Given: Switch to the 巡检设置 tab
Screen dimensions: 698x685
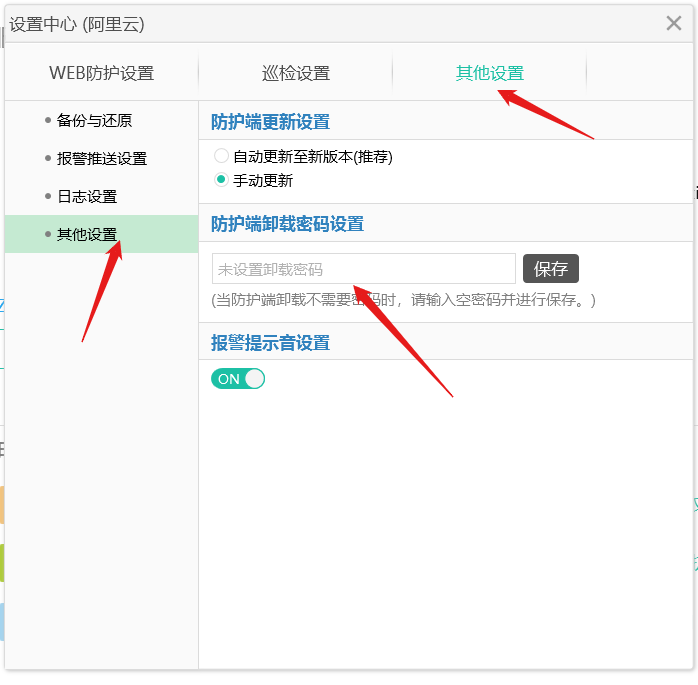Looking at the screenshot, I should [x=296, y=73].
